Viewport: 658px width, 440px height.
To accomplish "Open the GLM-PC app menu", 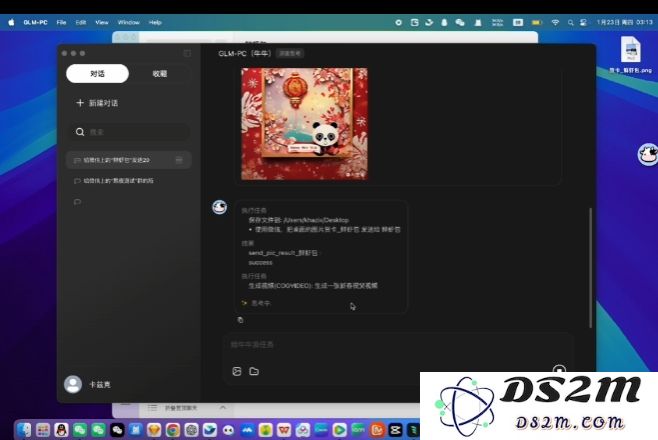I will pyautogui.click(x=35, y=23).
